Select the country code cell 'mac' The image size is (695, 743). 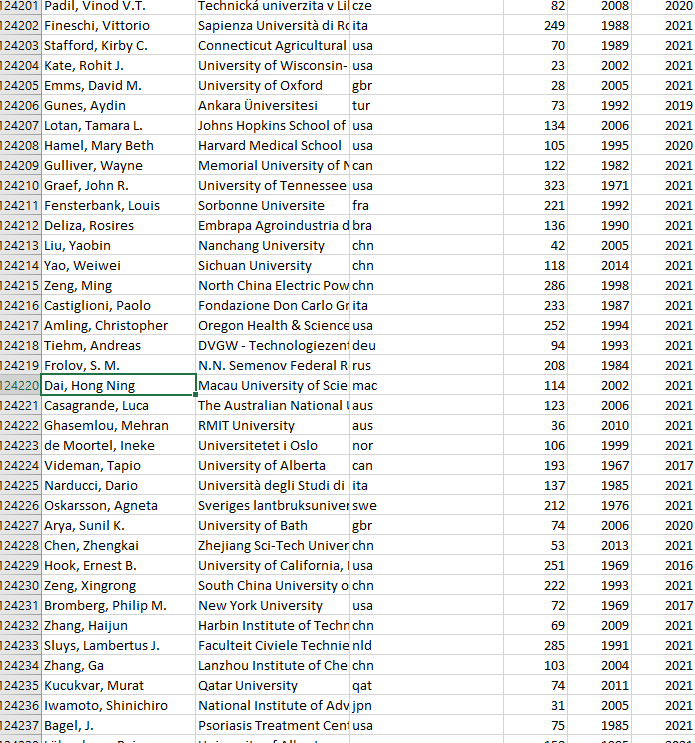pos(426,385)
